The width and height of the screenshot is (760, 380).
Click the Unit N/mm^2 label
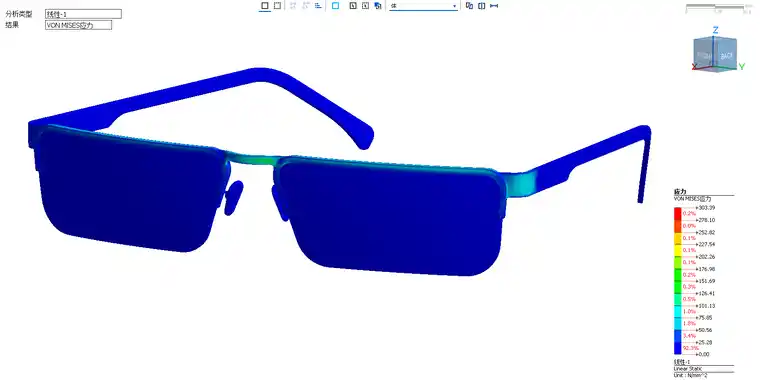tap(690, 376)
